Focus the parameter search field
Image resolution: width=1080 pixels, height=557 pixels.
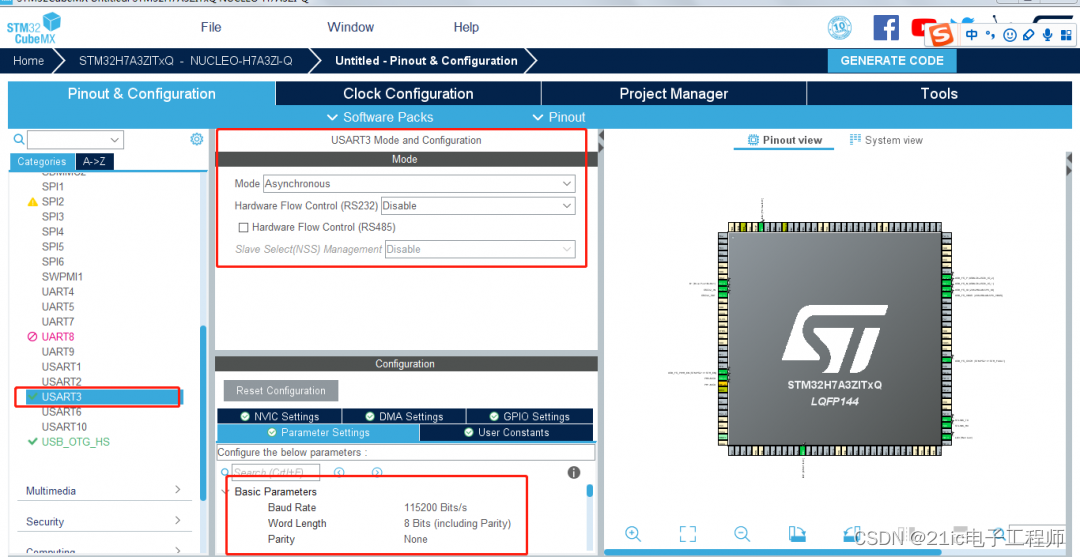pyautogui.click(x=276, y=472)
